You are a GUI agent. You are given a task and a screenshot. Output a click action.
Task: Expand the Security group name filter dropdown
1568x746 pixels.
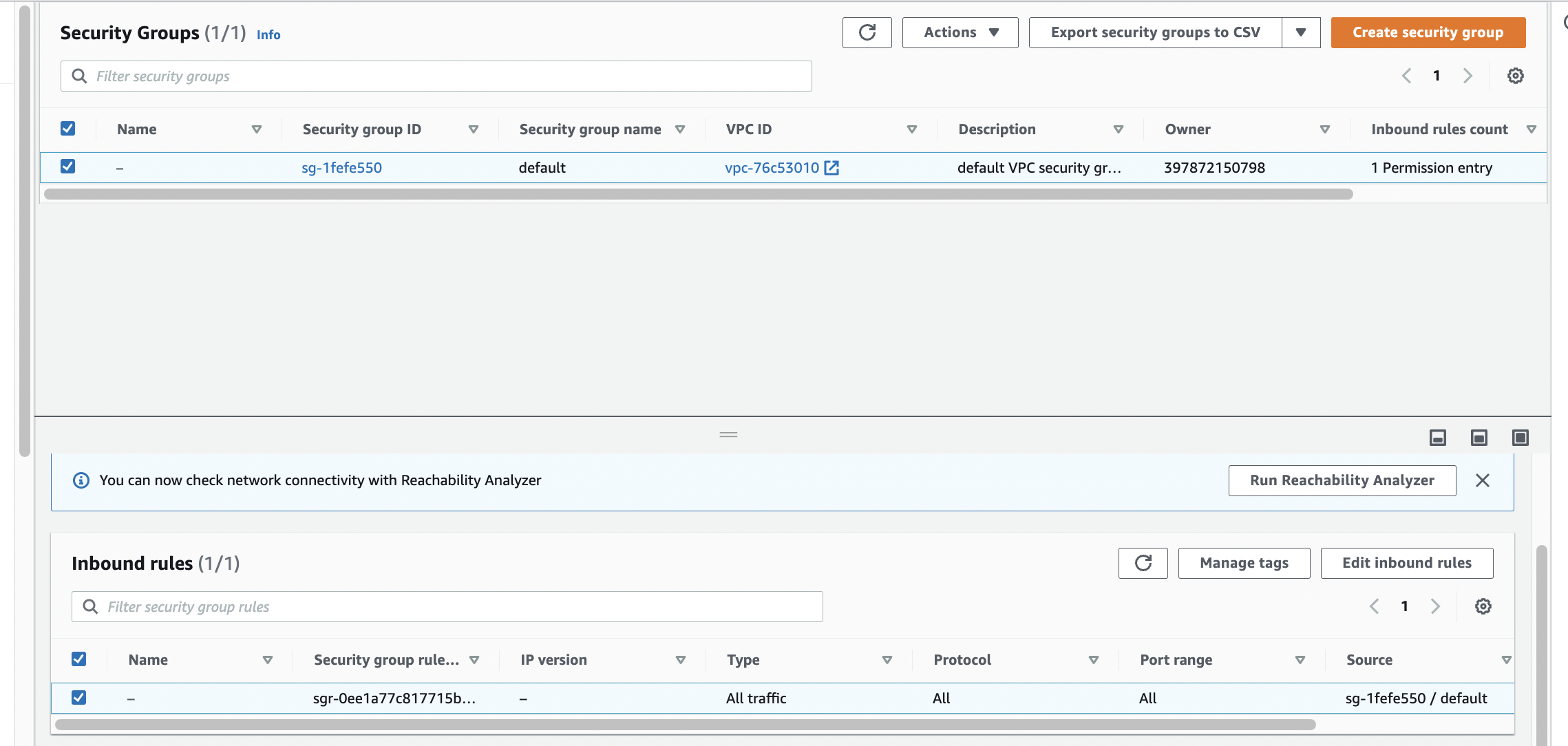681,129
